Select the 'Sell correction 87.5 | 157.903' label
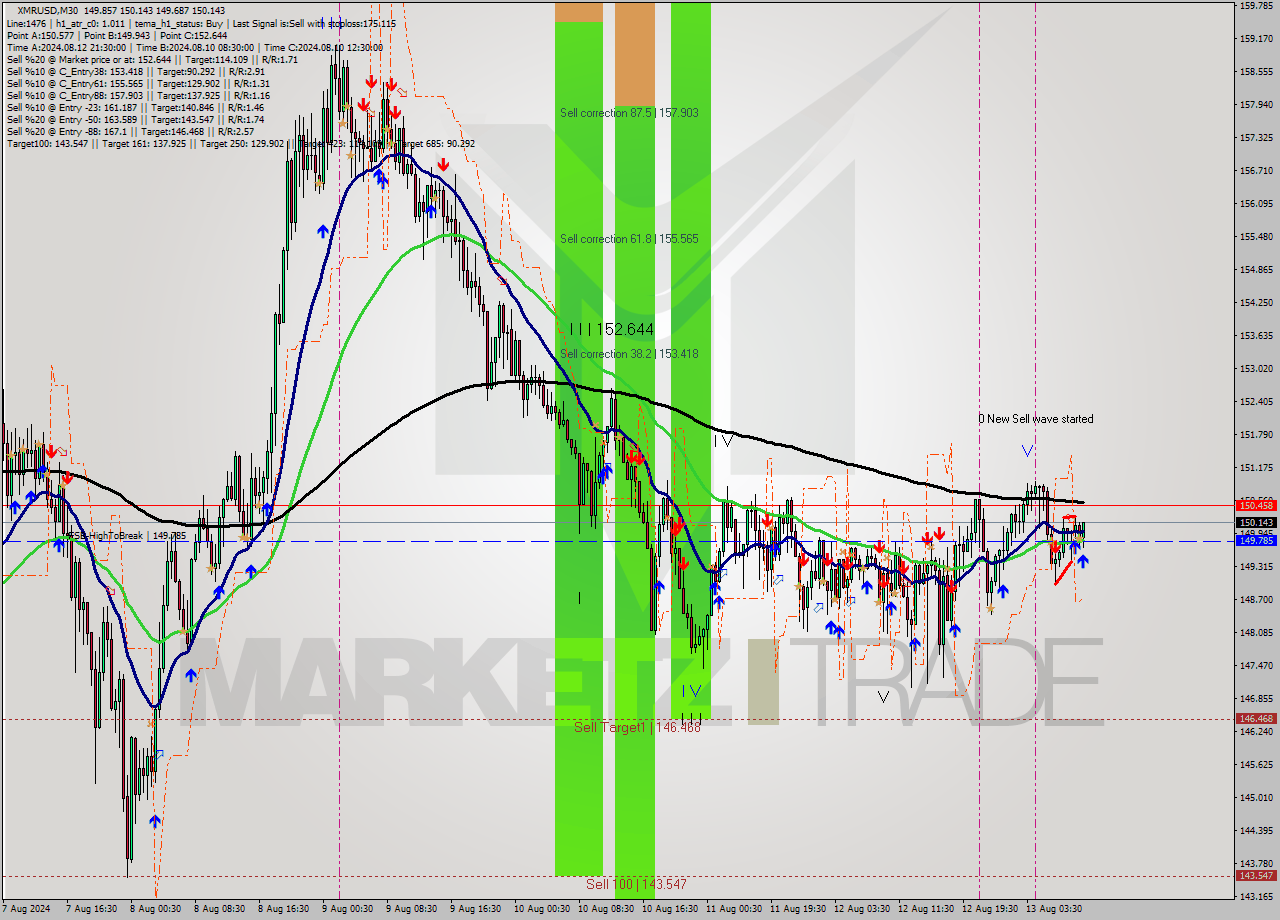The width and height of the screenshot is (1280, 920). pyautogui.click(x=629, y=113)
